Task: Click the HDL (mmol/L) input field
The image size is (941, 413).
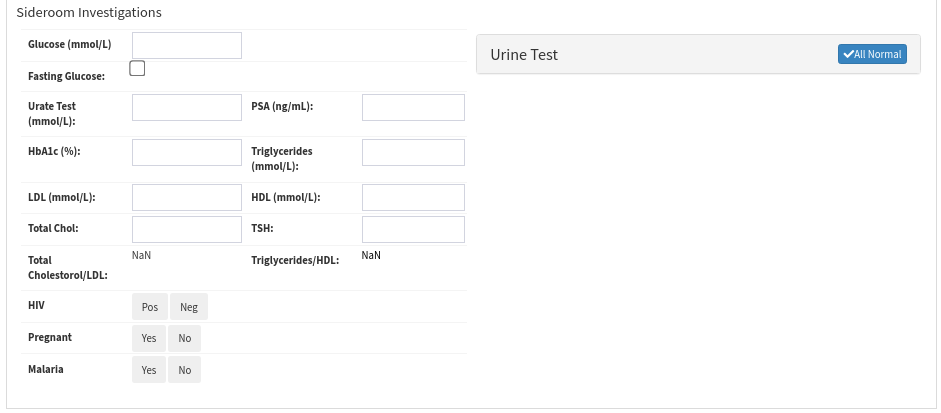Action: pos(413,197)
